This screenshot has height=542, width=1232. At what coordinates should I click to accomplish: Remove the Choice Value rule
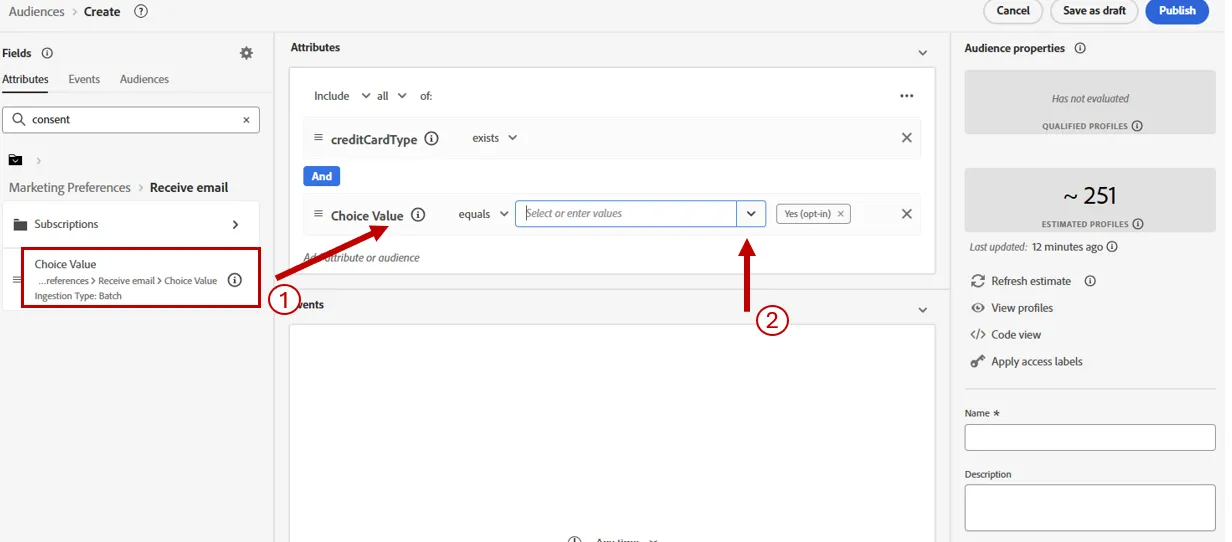coord(907,213)
